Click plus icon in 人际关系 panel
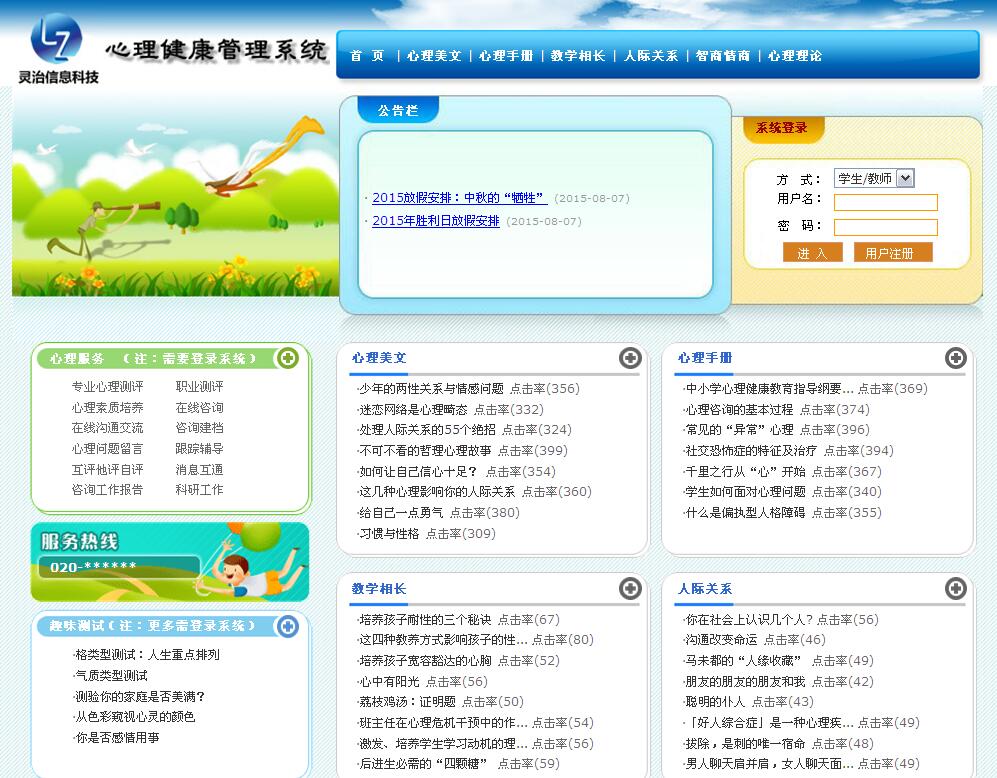Viewport: 997px width, 778px height. [956, 589]
